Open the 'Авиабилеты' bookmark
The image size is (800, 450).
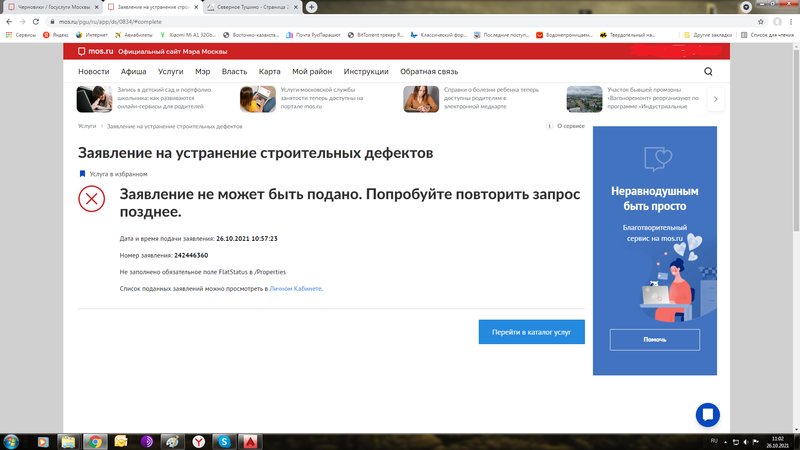tap(134, 35)
